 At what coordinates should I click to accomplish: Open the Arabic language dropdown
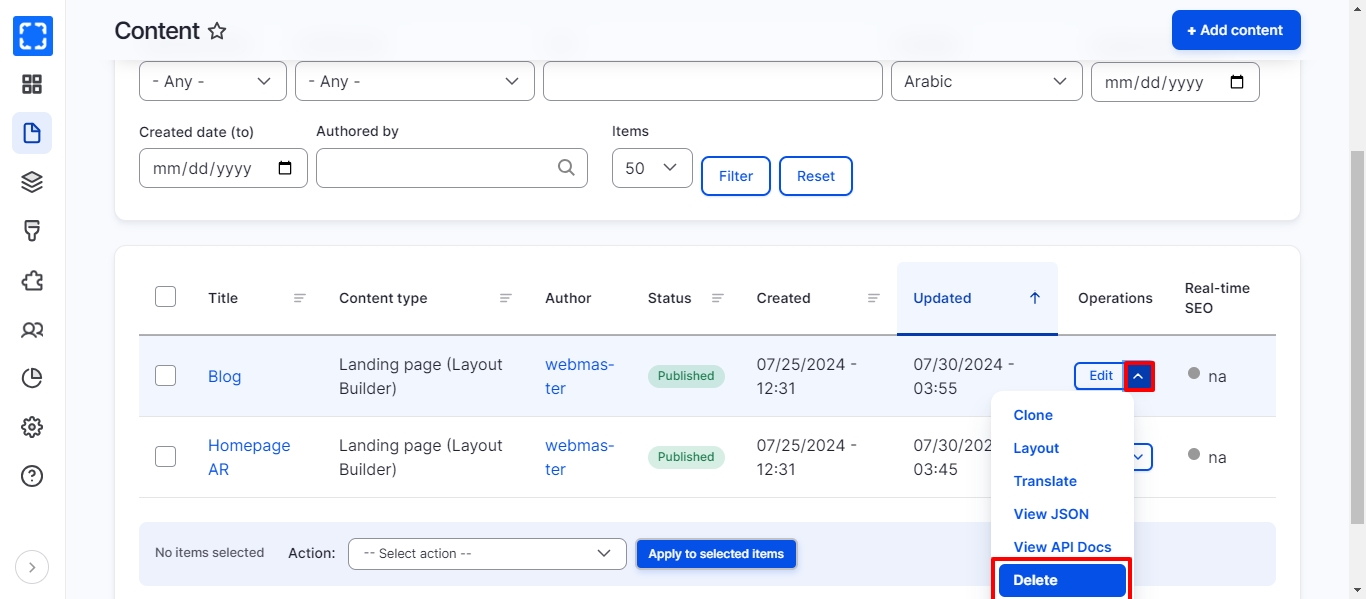coord(986,82)
